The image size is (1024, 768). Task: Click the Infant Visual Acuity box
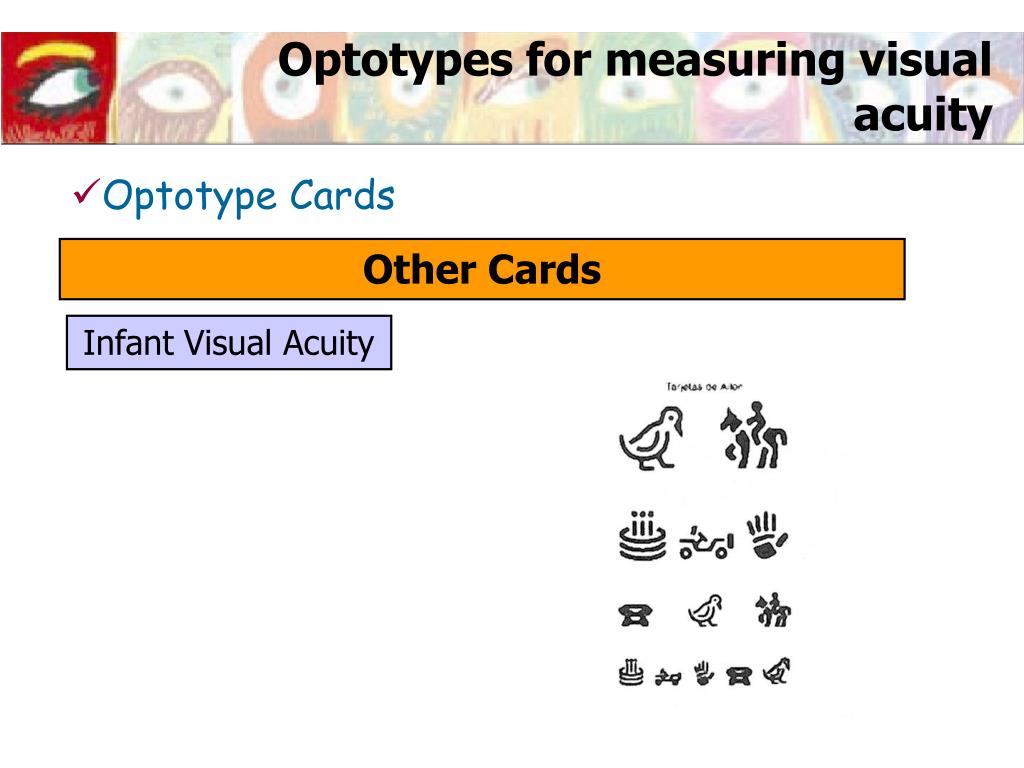[x=229, y=343]
